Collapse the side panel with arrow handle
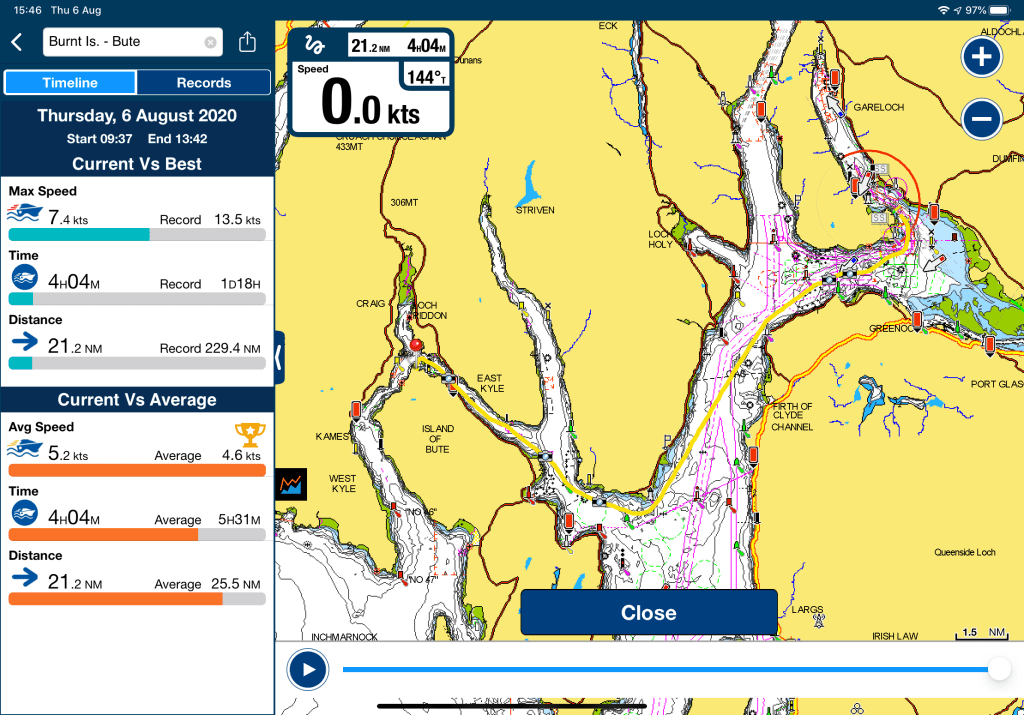This screenshot has height=715, width=1024. point(279,353)
